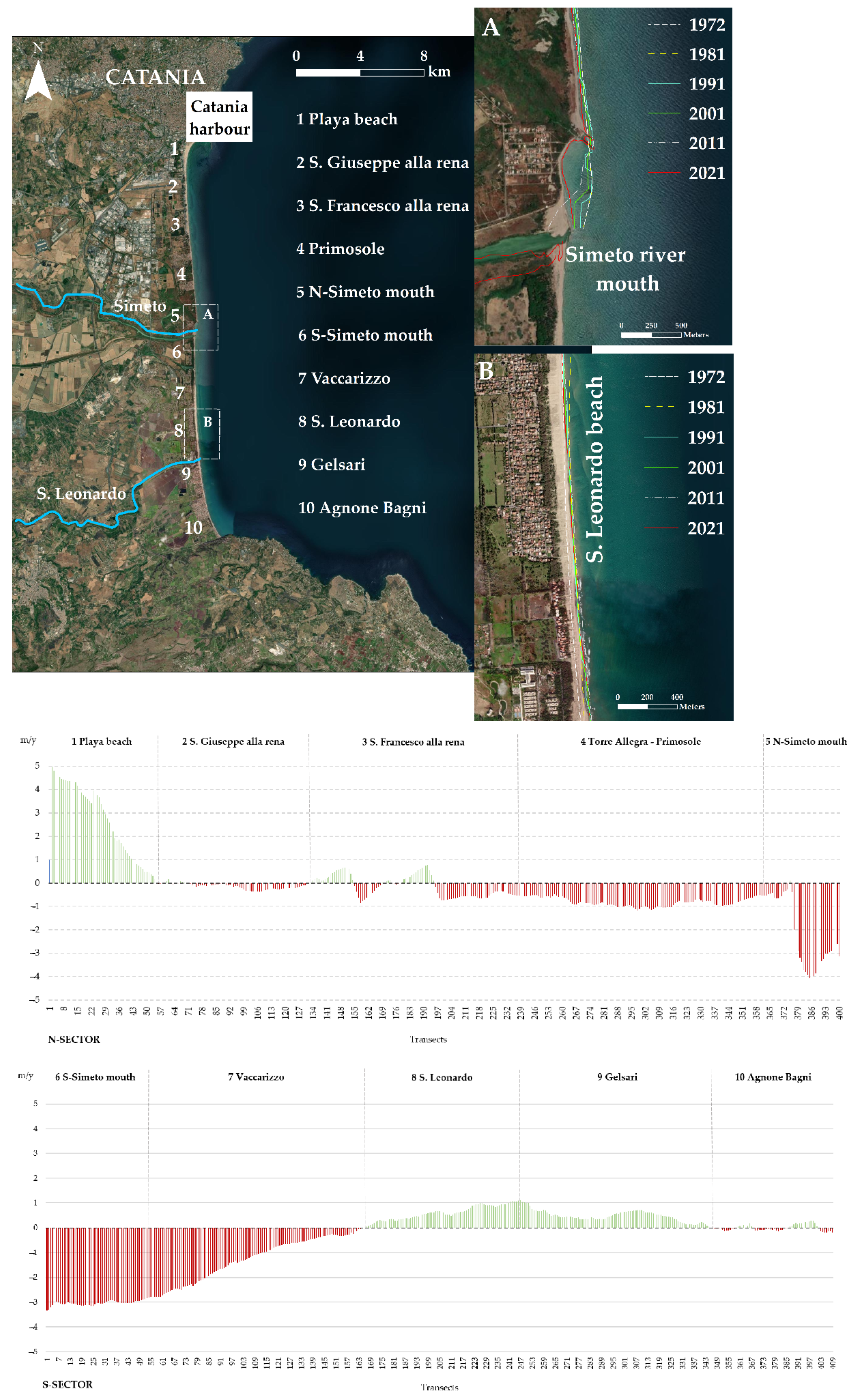
Task: Click dashed rectangle A on main map
Action: pyautogui.click(x=200, y=327)
